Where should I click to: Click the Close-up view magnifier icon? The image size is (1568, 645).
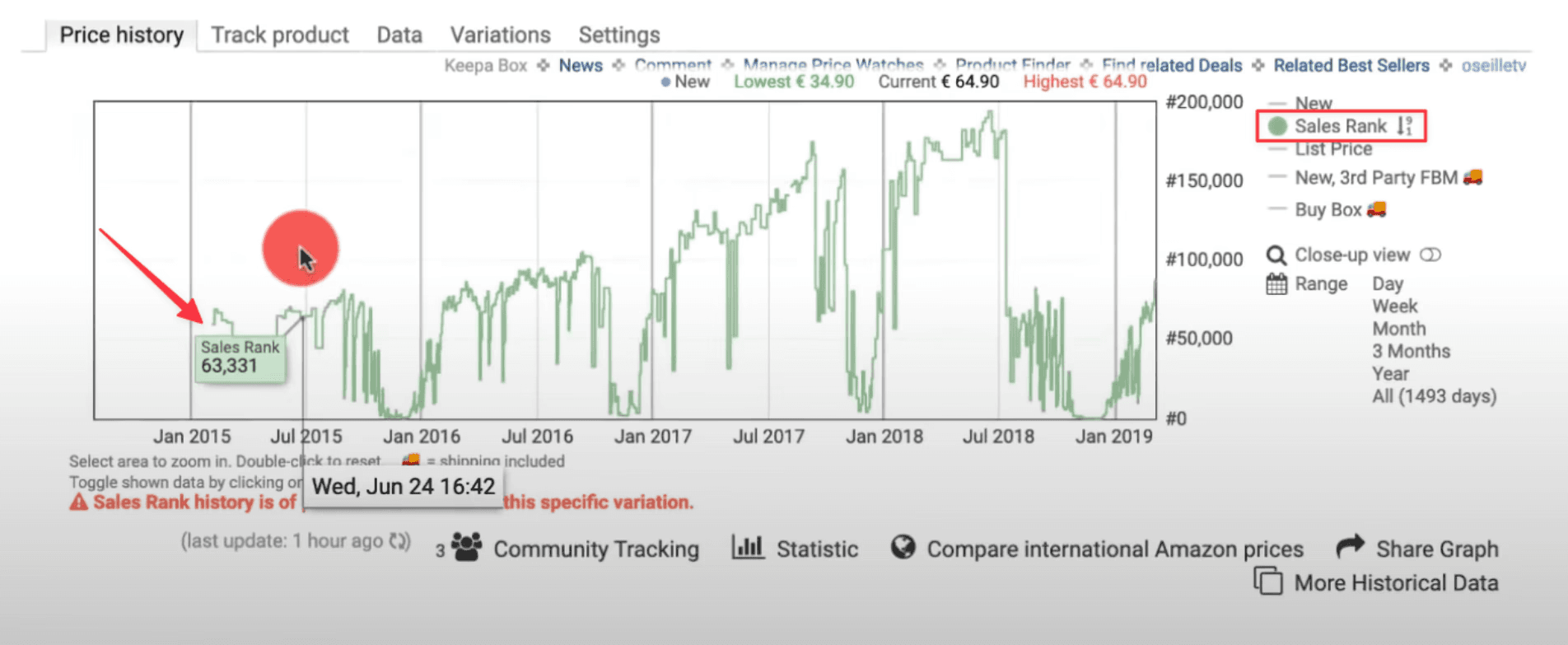point(1276,255)
